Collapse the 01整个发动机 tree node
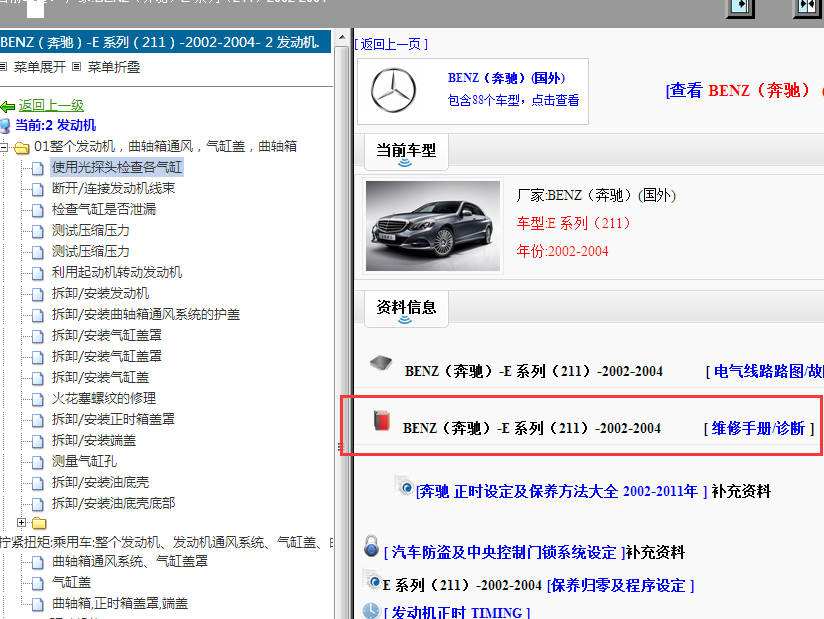The image size is (824, 619). click(4, 147)
